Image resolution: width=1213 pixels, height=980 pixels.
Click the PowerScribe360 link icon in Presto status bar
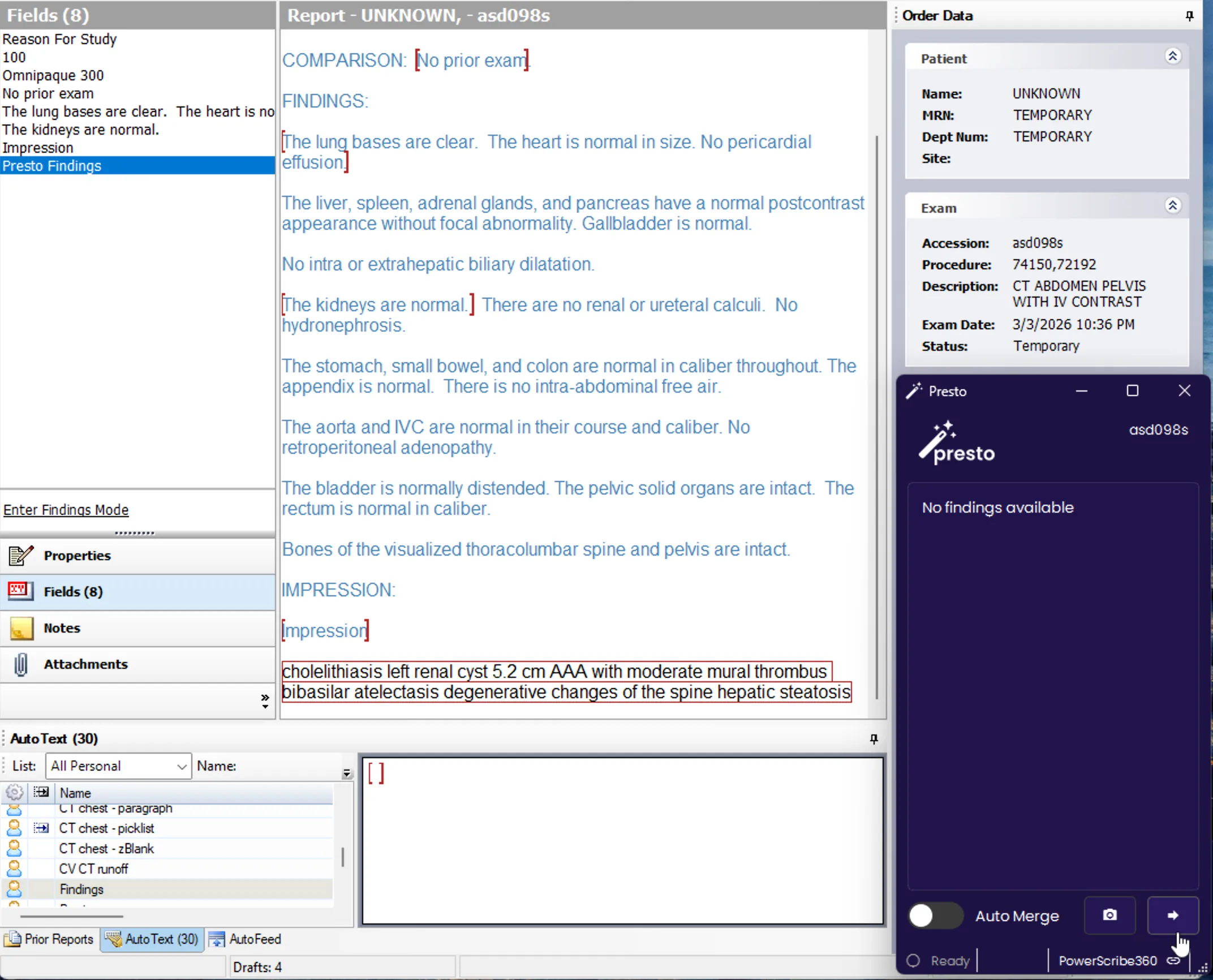point(1174,960)
